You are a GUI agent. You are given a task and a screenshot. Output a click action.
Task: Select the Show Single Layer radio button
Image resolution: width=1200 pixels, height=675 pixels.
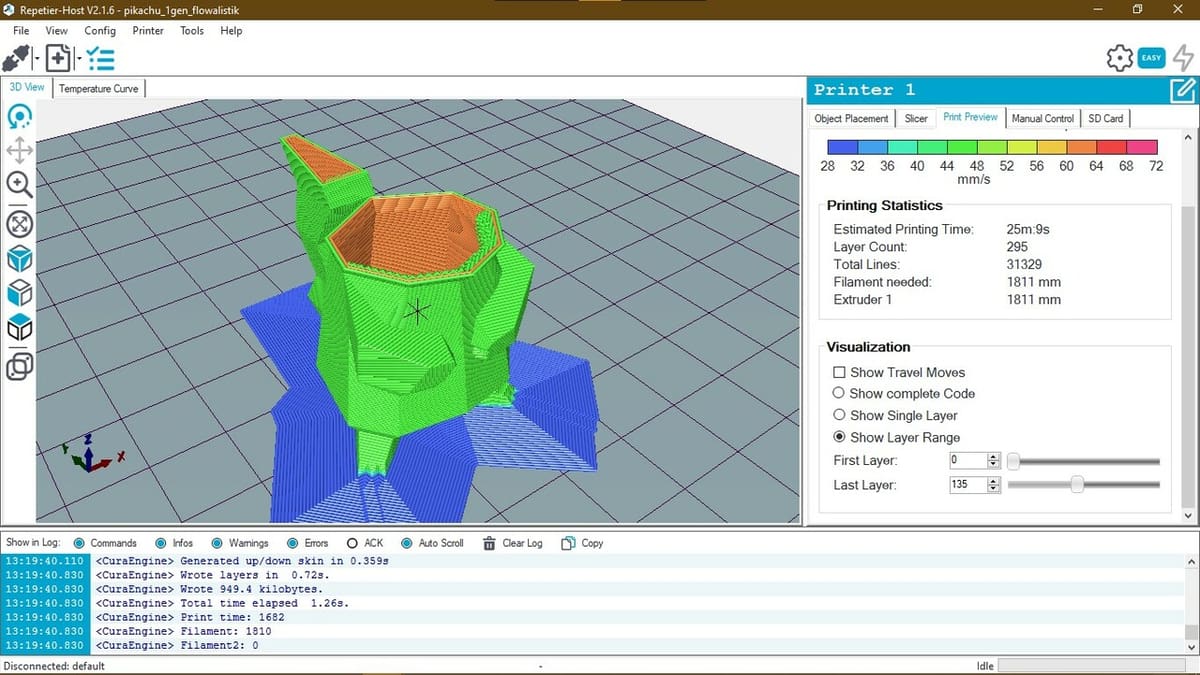(839, 415)
